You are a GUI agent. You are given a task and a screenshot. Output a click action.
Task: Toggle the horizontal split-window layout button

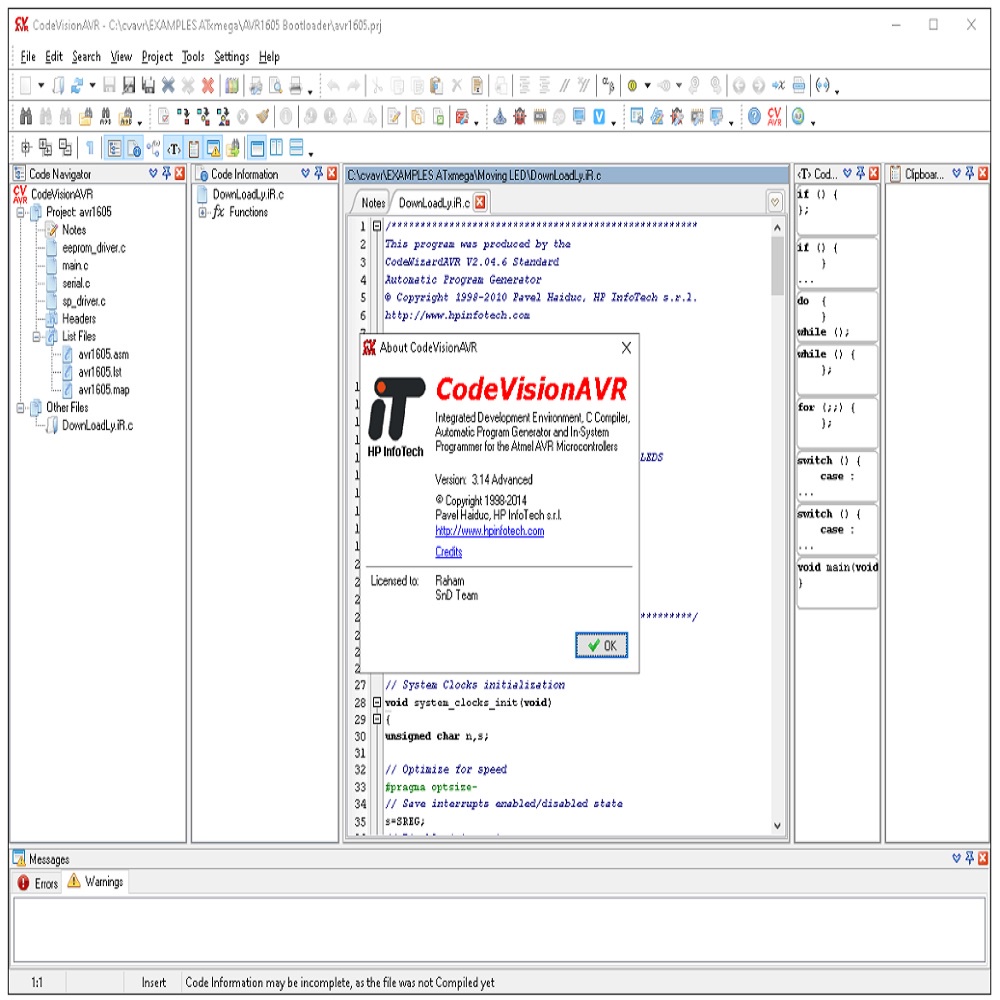point(296,148)
